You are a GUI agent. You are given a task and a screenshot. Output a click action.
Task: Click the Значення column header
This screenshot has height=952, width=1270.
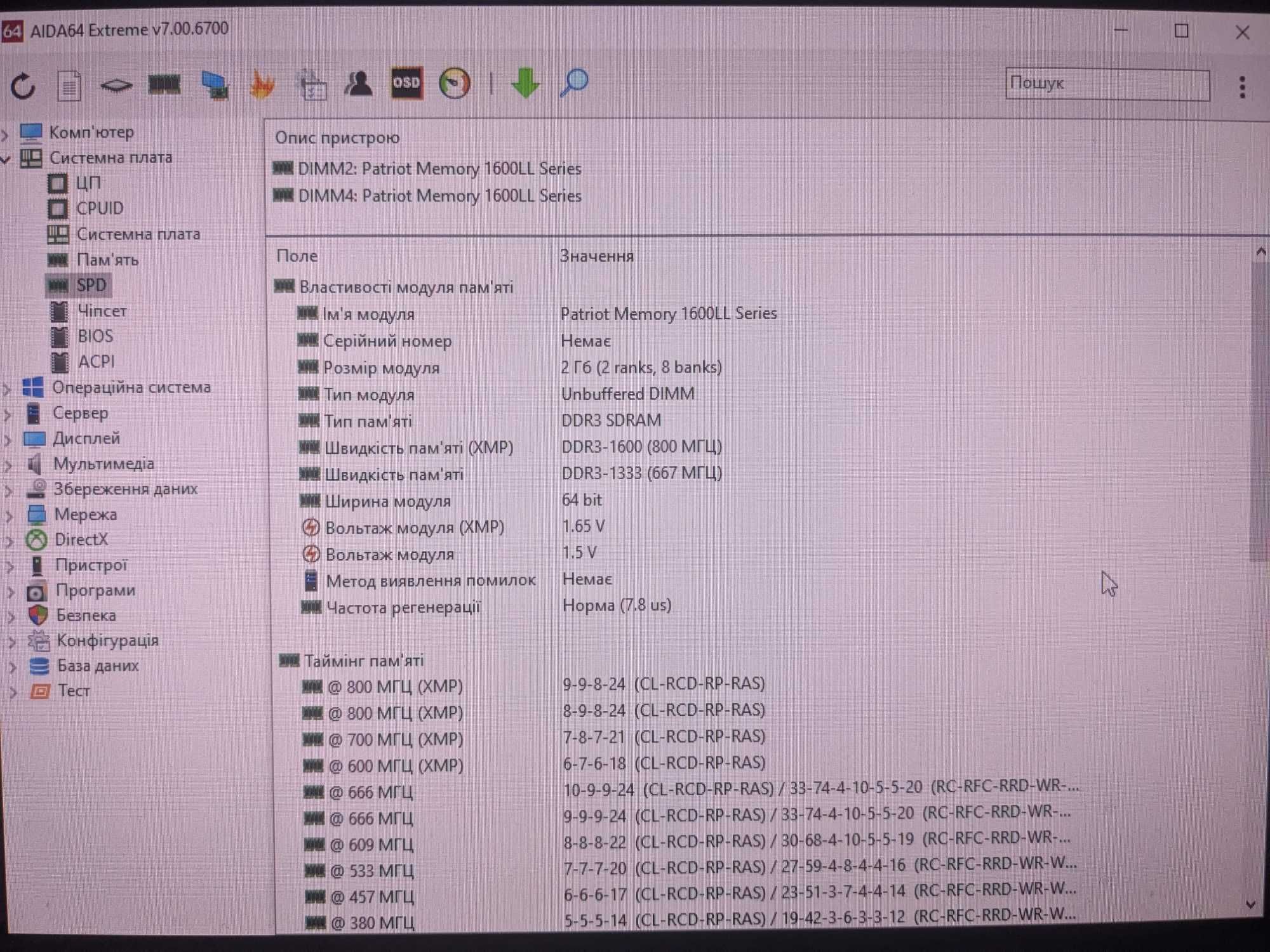(x=597, y=256)
